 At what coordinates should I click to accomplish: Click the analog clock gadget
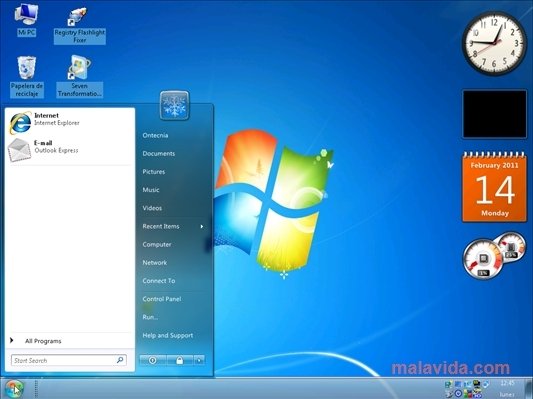(494, 43)
